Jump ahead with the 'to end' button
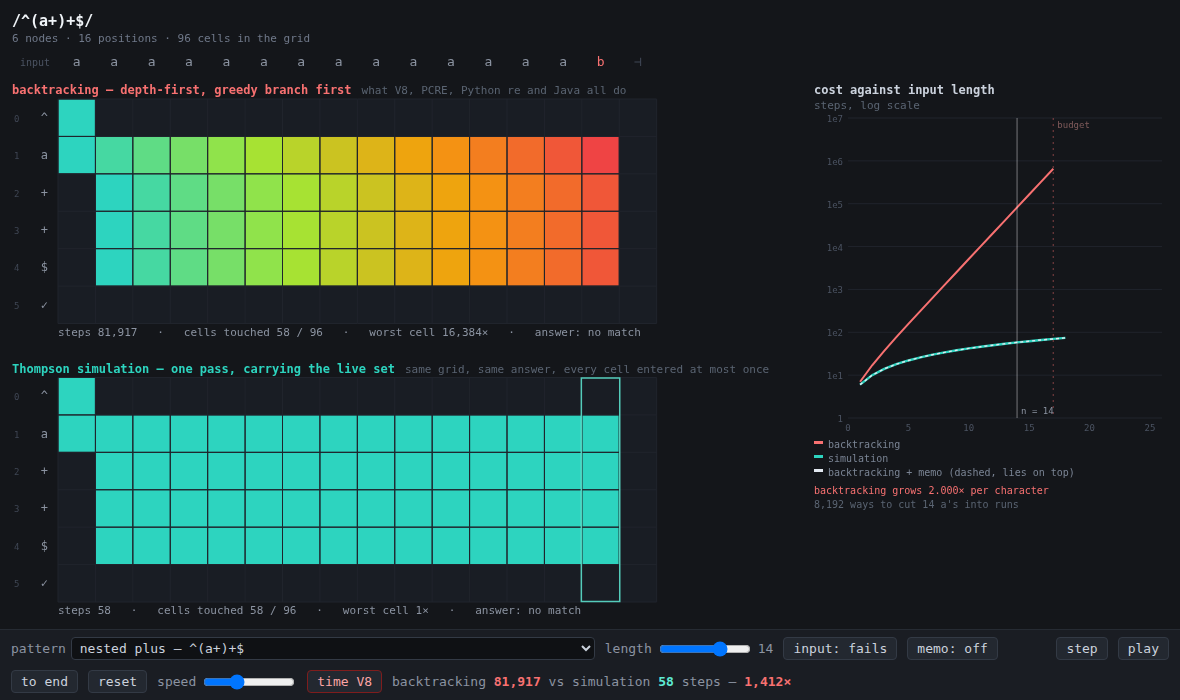 [44, 681]
